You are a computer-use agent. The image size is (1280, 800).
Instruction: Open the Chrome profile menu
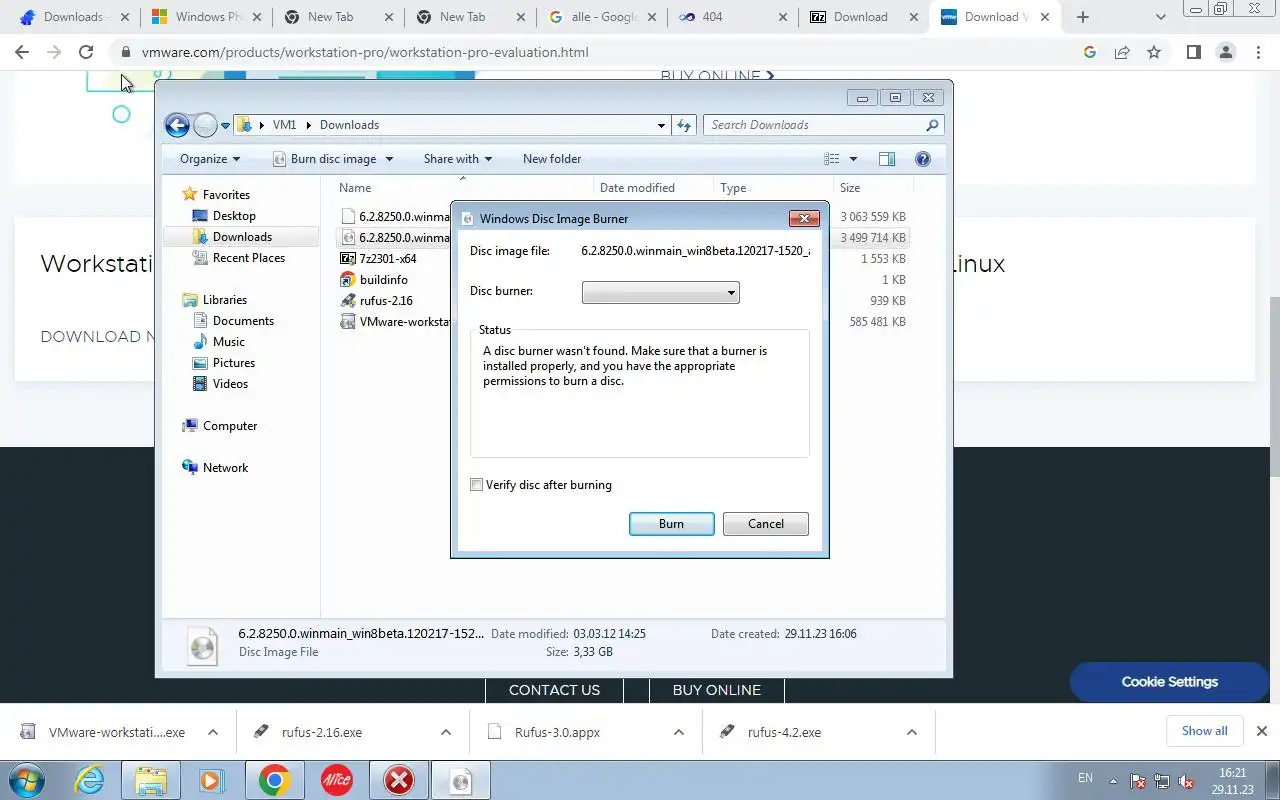click(1226, 52)
